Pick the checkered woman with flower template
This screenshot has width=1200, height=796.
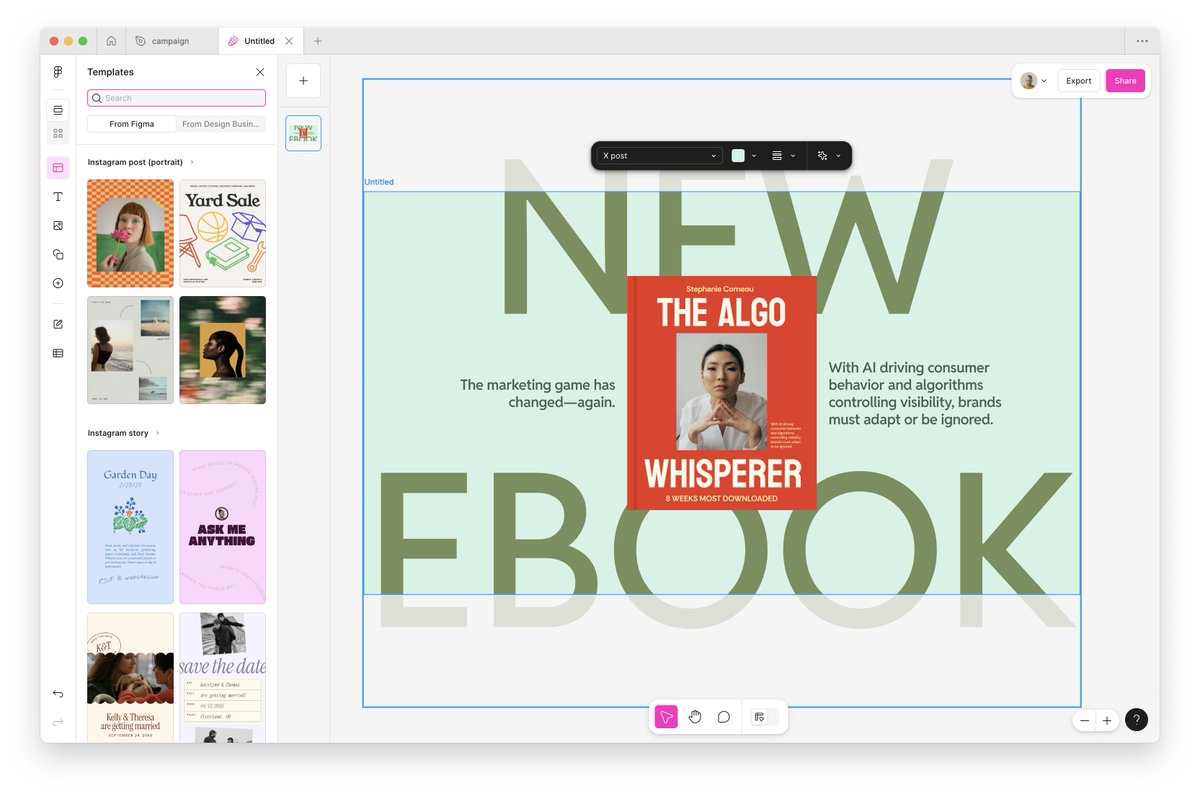click(130, 234)
